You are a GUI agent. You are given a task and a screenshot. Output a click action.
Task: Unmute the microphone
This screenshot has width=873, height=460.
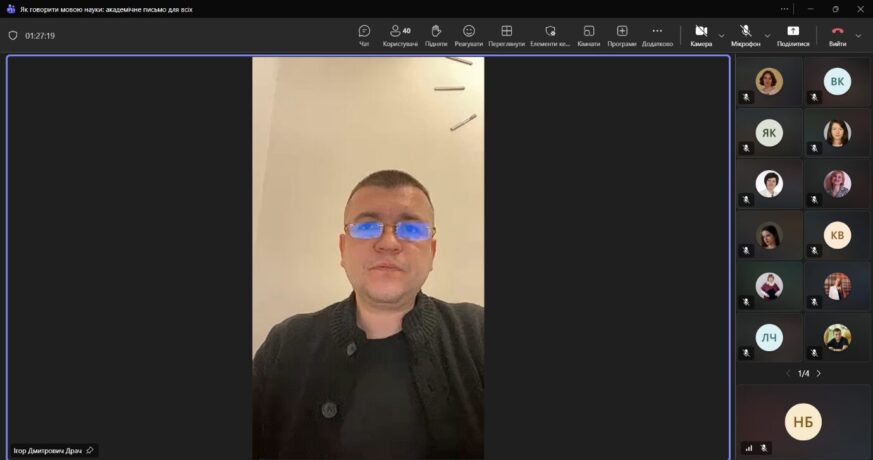tap(745, 35)
